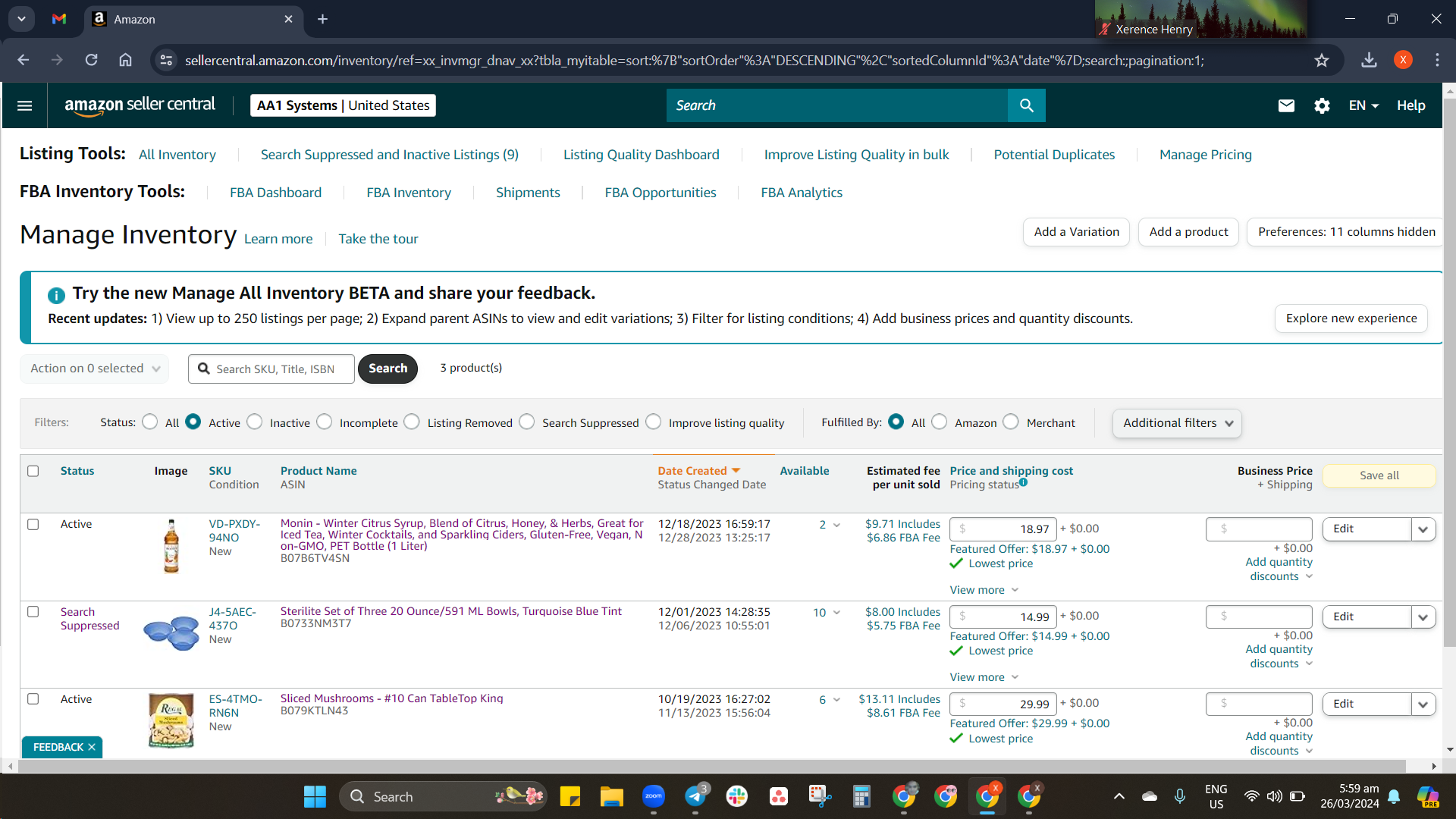Go to All Inventory listing tool
1456x819 pixels.
point(177,155)
